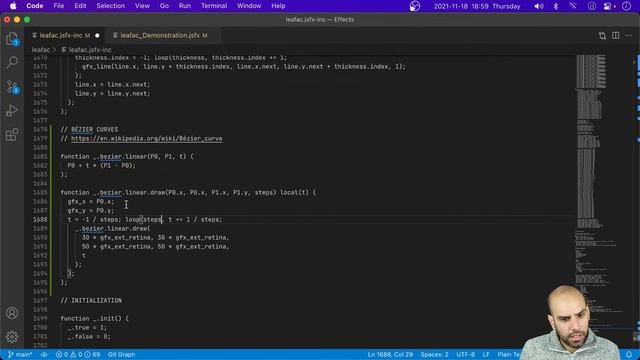Screen dimensions: 640x360
Task: Click the date and time in menu bar
Action: (477, 6)
